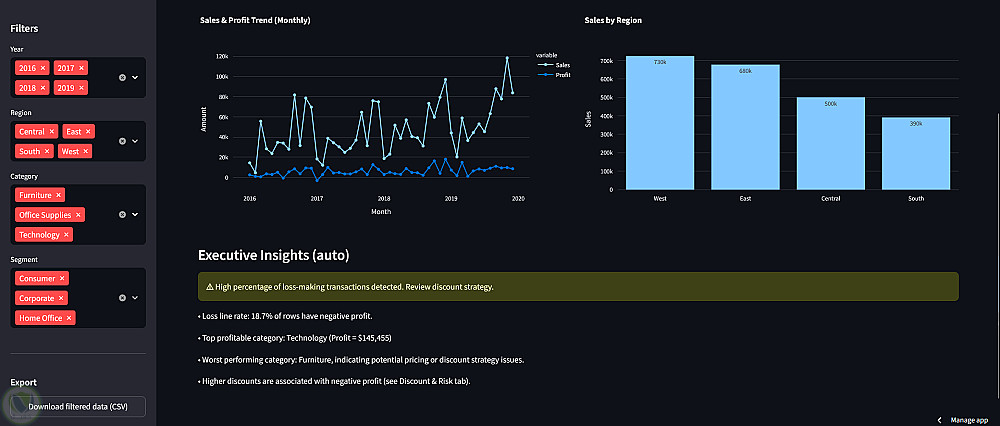The width and height of the screenshot is (1000, 426).
Task: Clear all selected Category filters
Action: (x=122, y=214)
